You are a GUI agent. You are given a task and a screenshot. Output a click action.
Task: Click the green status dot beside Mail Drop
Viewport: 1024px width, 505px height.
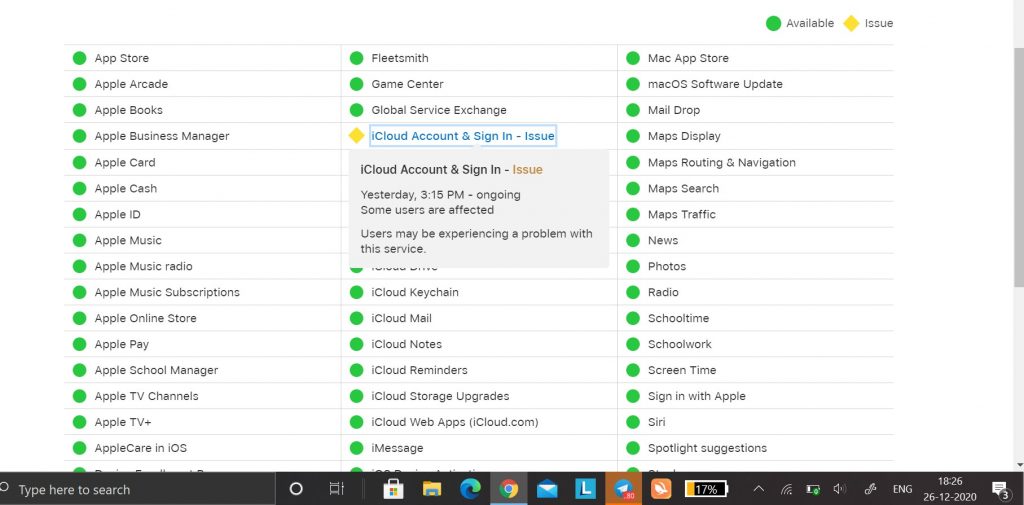point(633,110)
